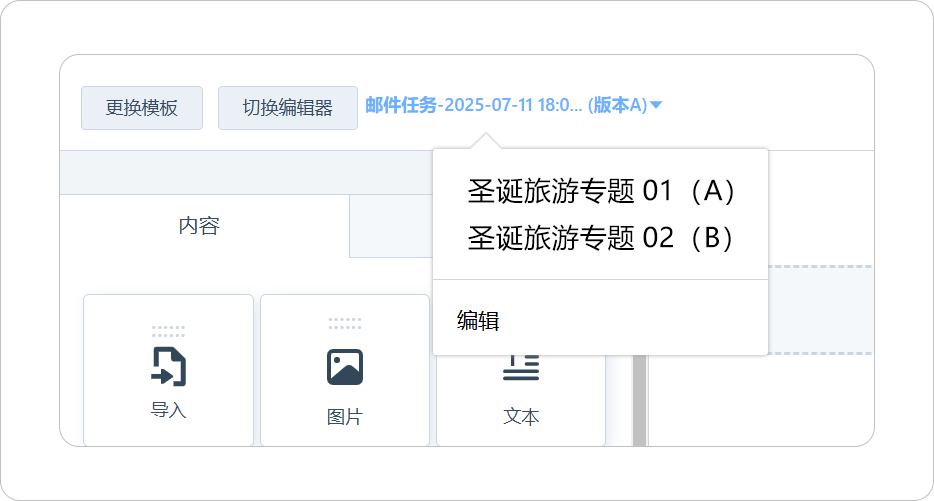Click the dropdown arrow after (版本A)
The height and width of the screenshot is (501, 934).
[656, 105]
